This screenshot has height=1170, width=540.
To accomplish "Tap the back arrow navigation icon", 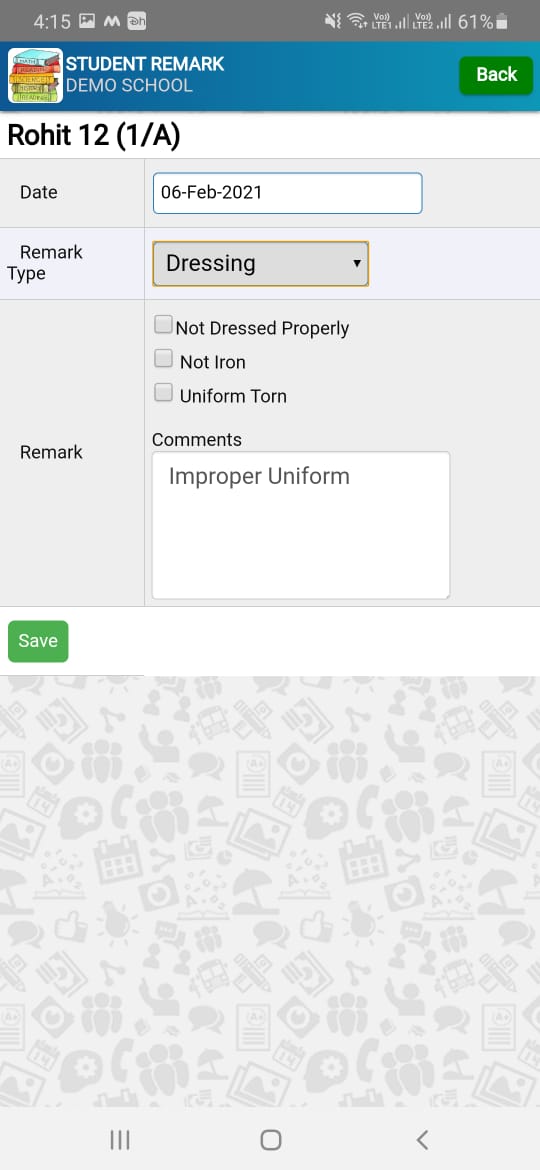I will pos(422,1139).
